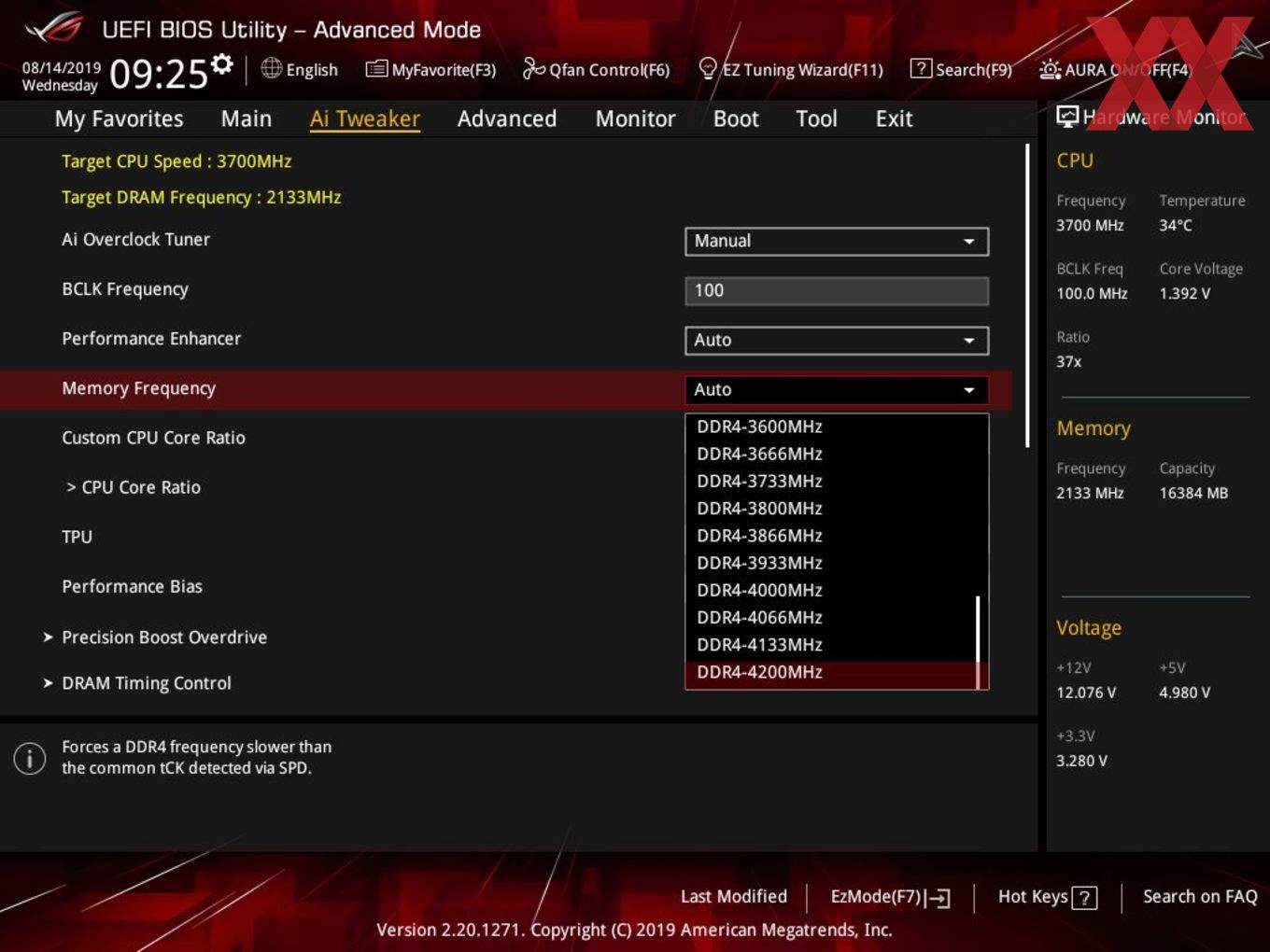Select Performance Bias setting row
This screenshot has width=1270, height=952.
[133, 586]
